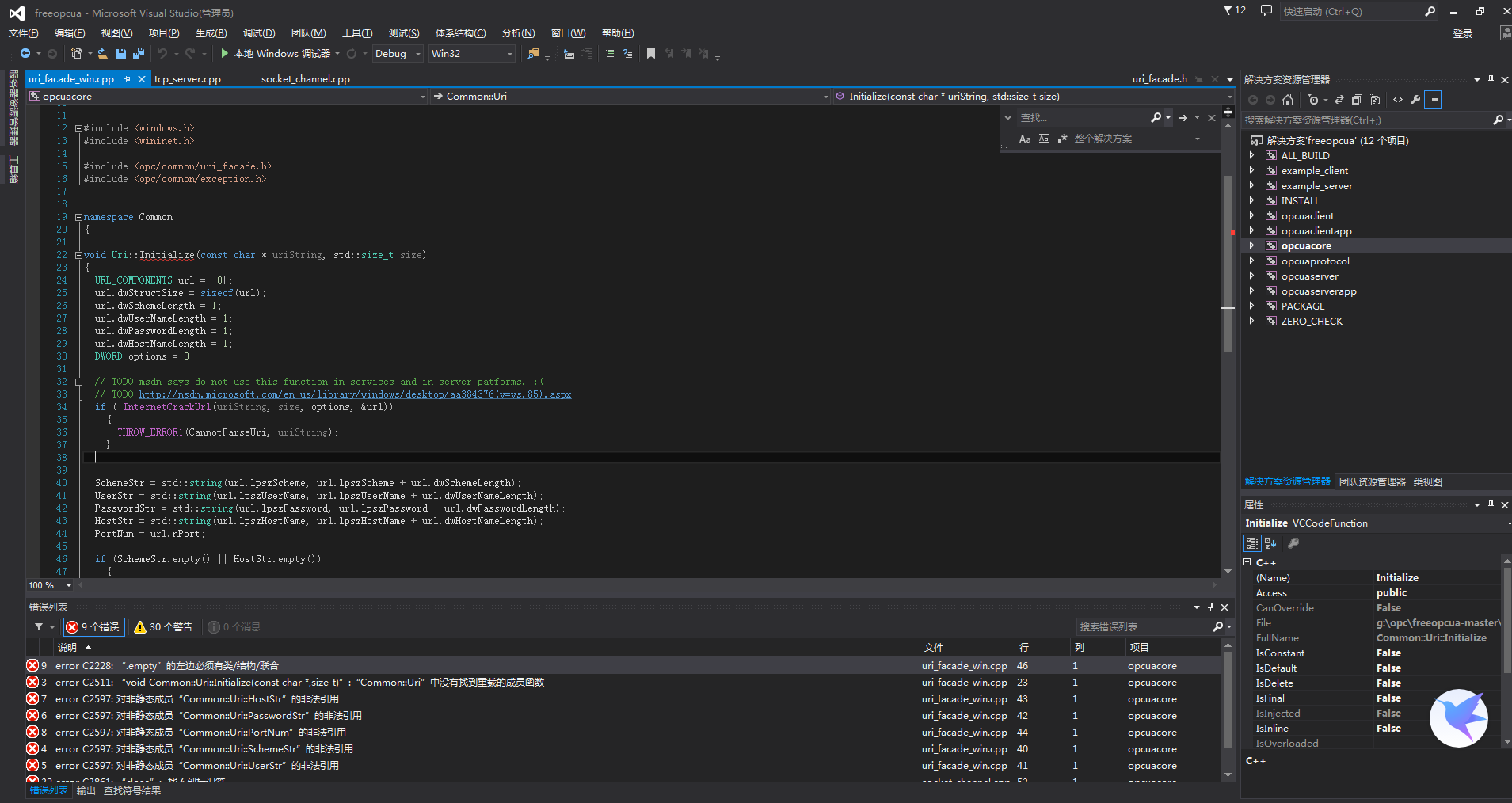1512x803 pixels.
Task: Switch to the tcp_server.cpp tab
Action: point(188,79)
